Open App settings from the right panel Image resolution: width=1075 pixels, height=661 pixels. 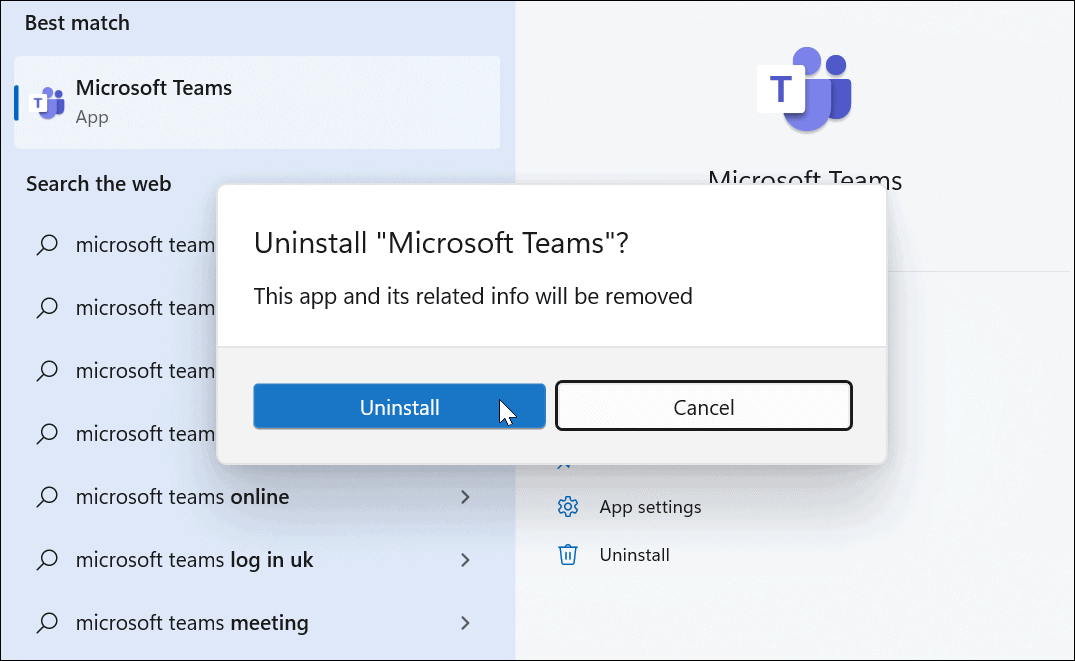point(651,507)
